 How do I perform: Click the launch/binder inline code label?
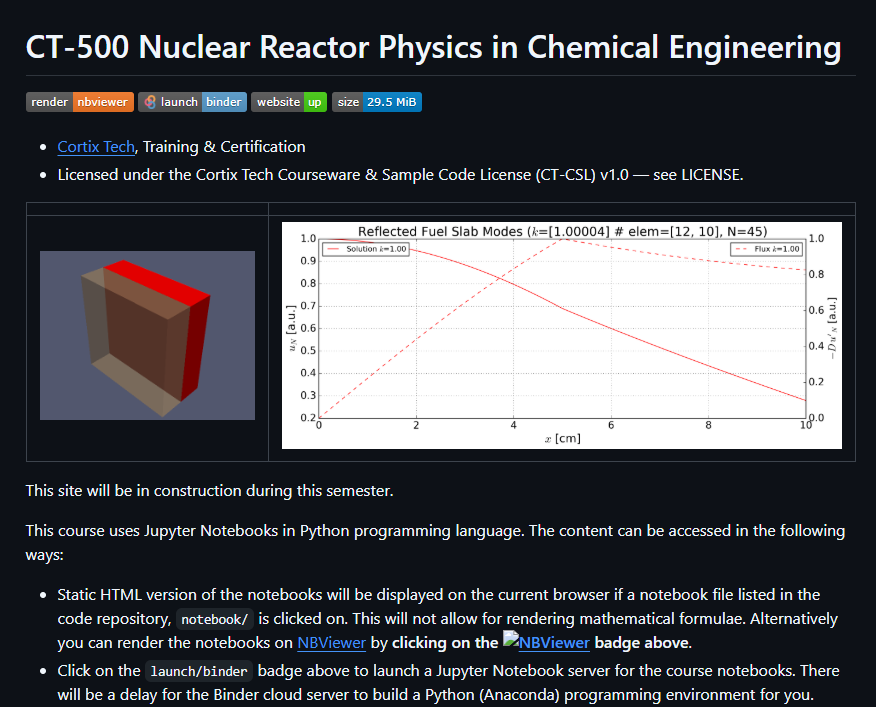pos(198,671)
